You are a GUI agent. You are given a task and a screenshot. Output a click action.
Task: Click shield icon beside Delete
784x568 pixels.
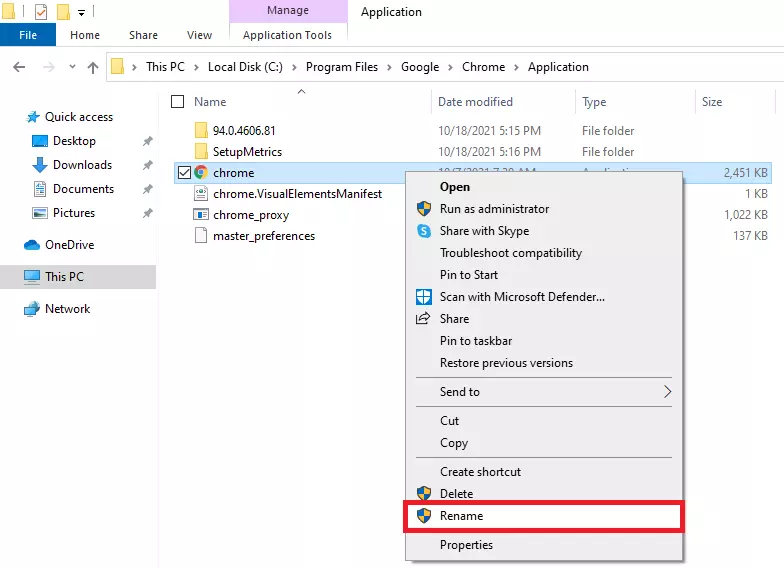[x=424, y=494]
